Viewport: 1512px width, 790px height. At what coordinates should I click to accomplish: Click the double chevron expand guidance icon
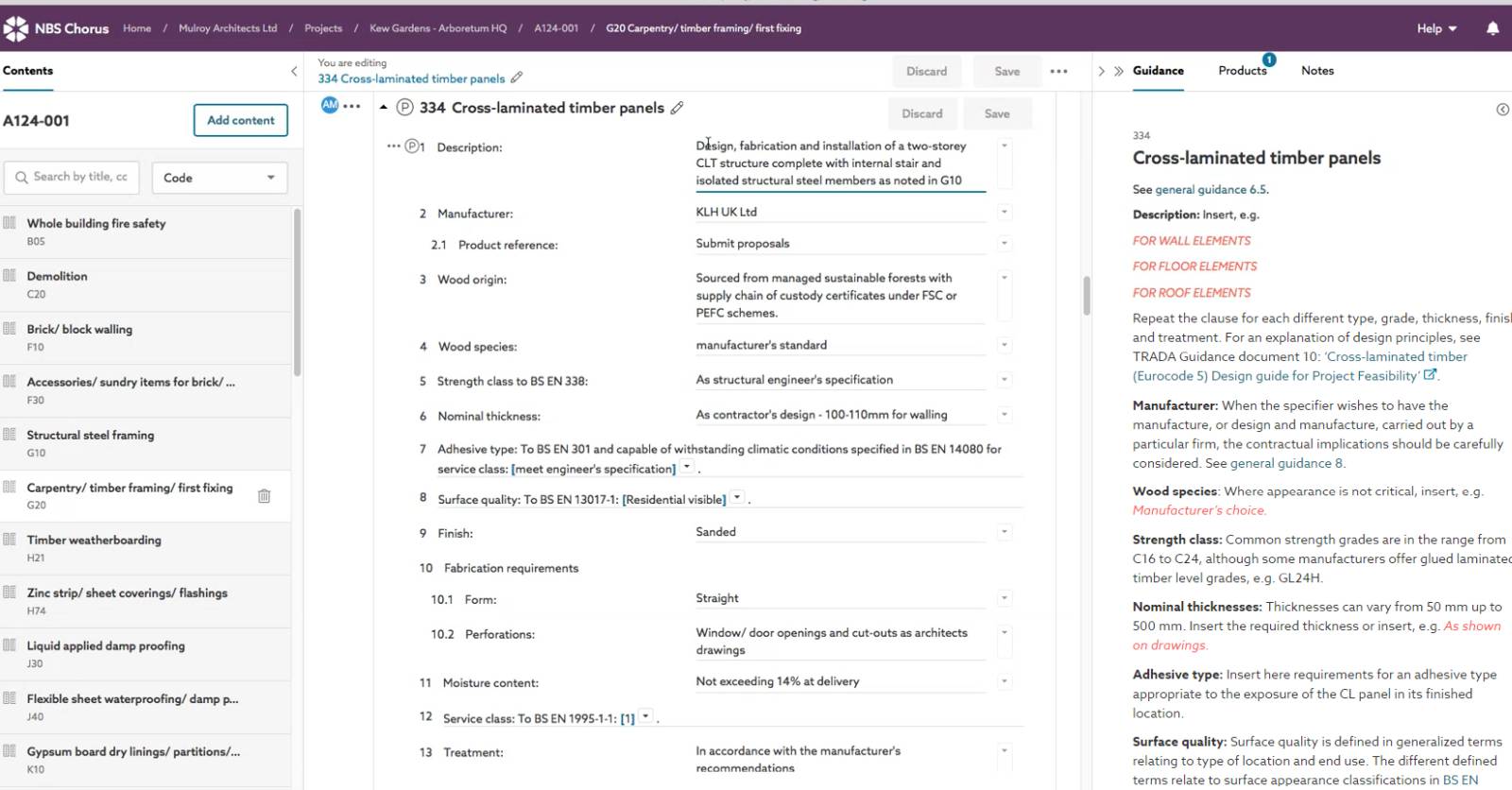[x=1119, y=72]
